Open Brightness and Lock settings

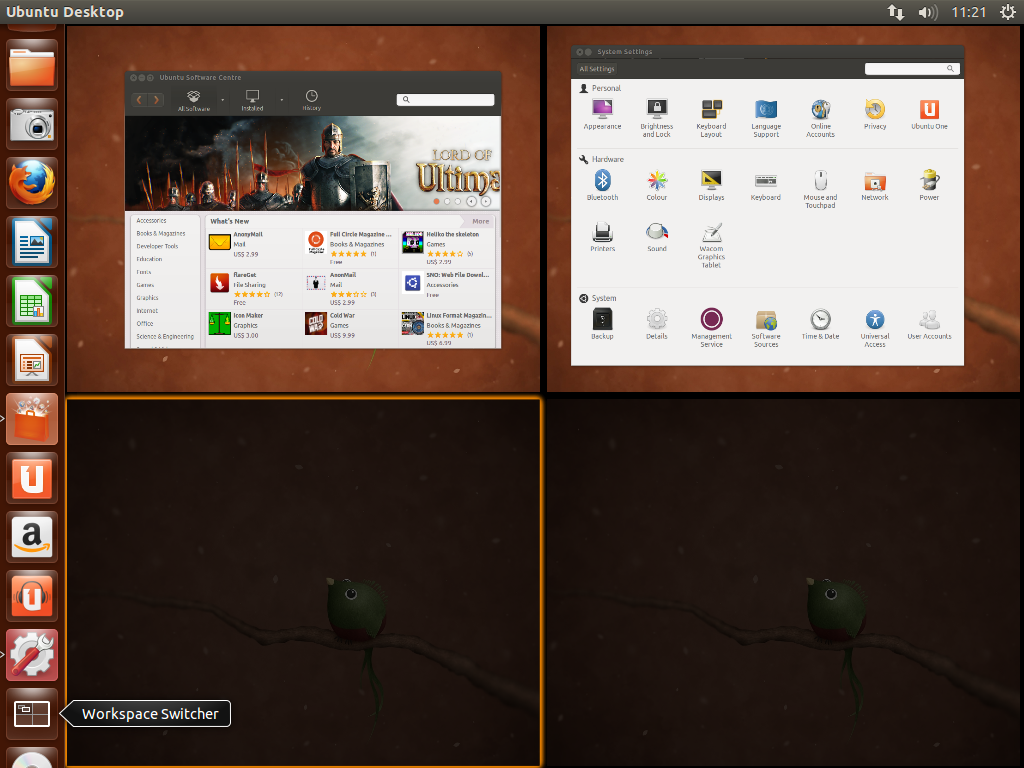click(x=656, y=119)
